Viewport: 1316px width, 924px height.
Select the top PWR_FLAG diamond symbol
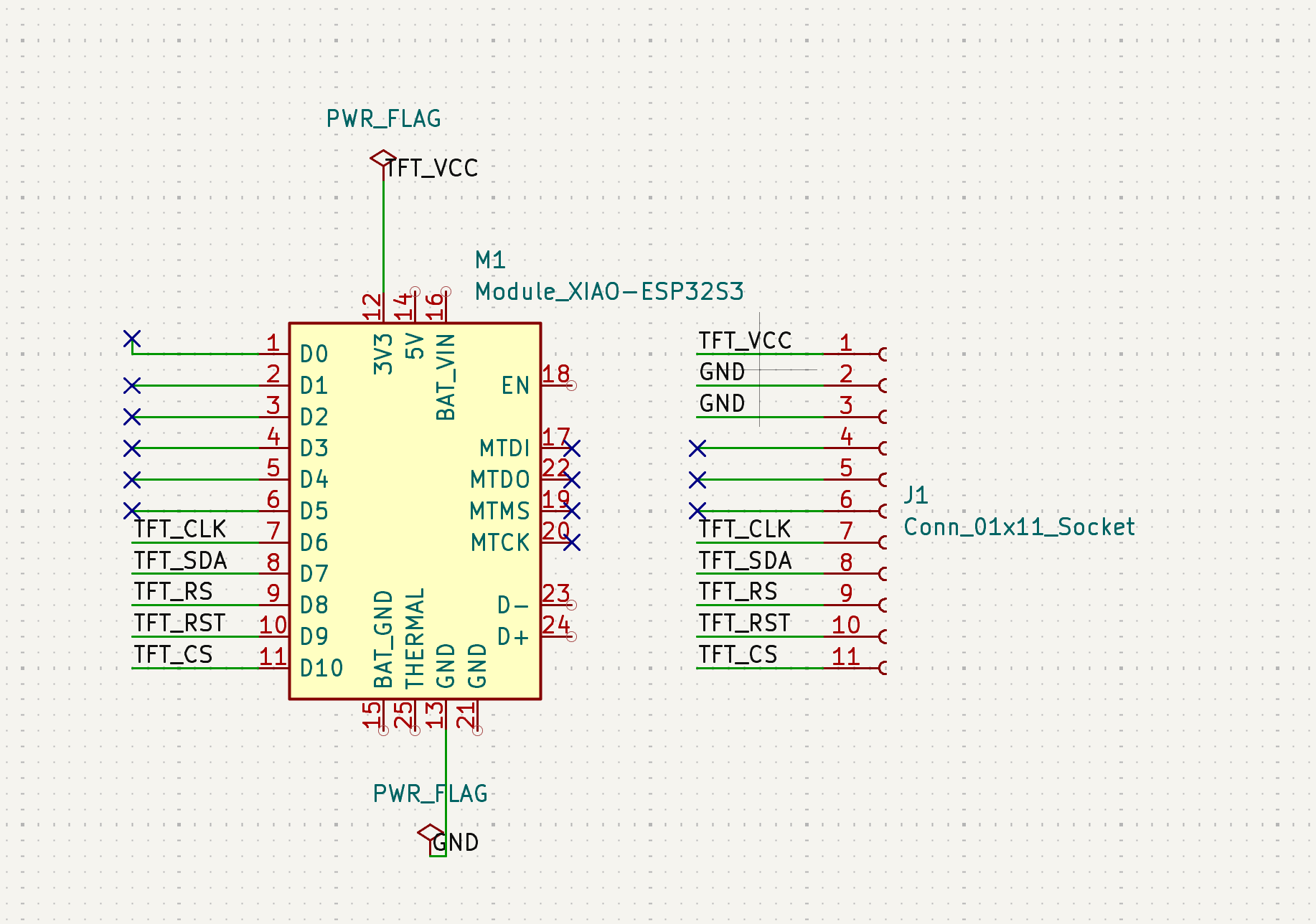(383, 158)
